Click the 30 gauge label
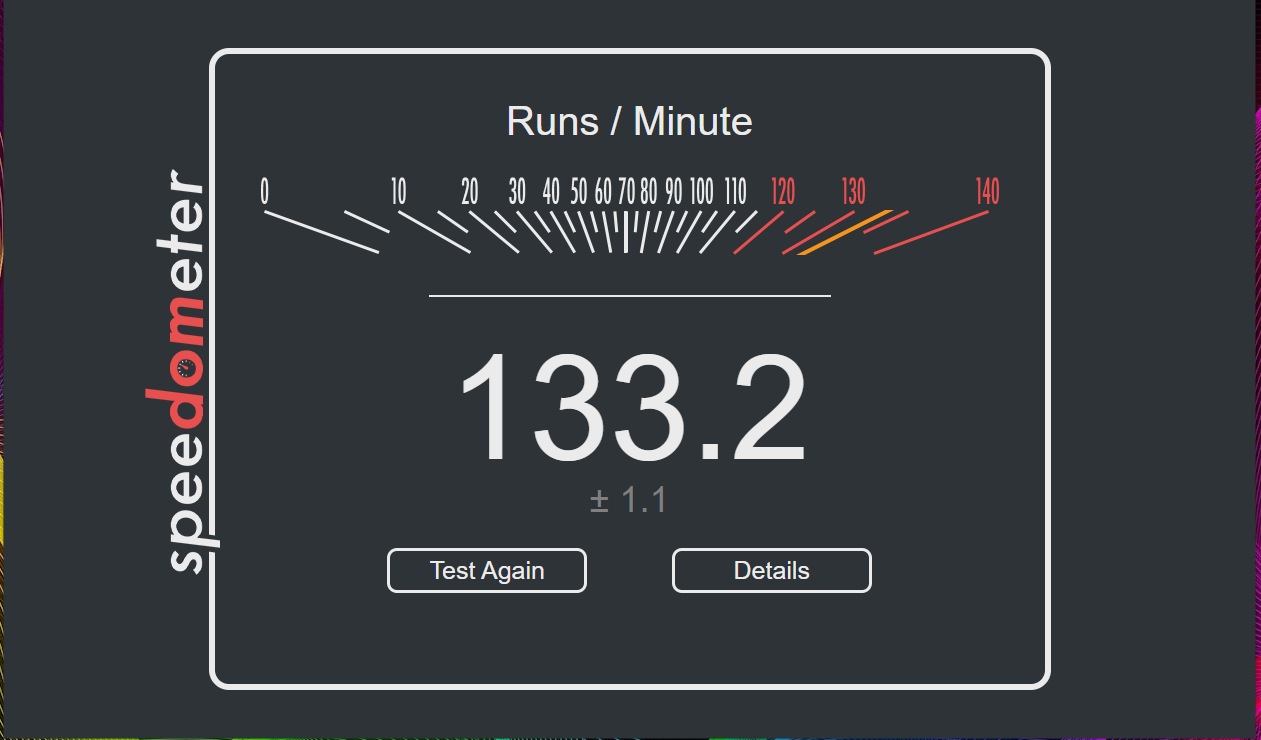This screenshot has width=1261, height=740. click(517, 191)
